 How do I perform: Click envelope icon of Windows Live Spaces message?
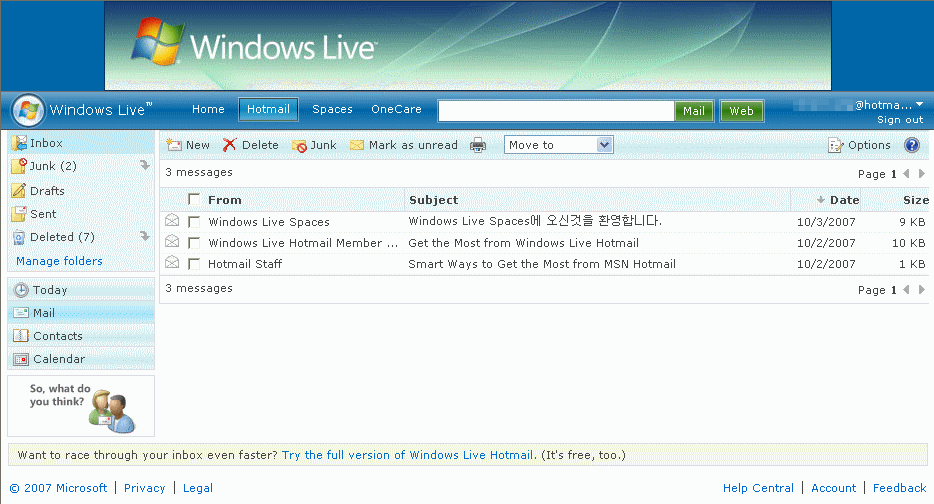pos(172,221)
